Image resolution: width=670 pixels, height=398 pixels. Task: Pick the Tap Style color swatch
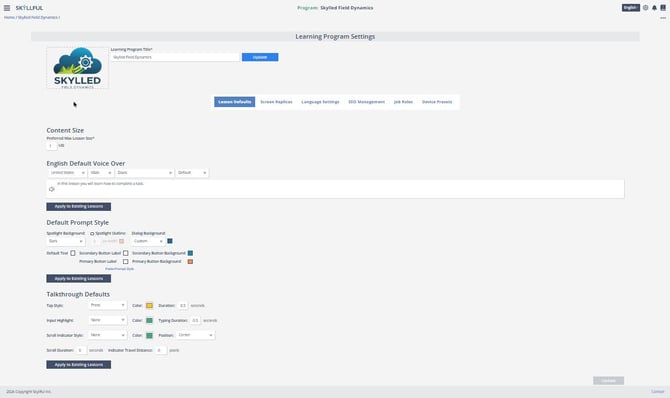[x=149, y=306]
